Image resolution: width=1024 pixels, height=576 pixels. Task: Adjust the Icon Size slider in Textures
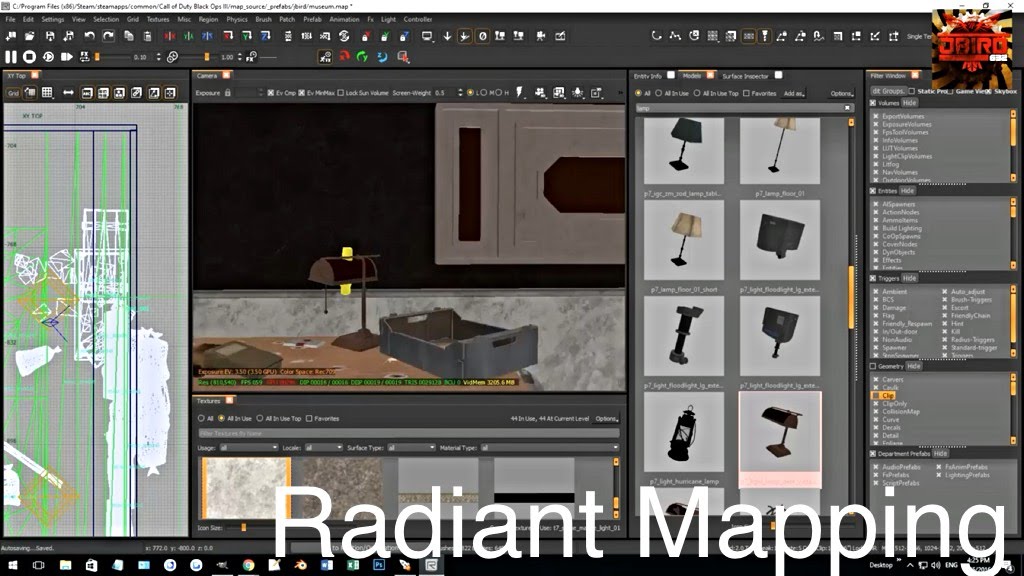(244, 528)
